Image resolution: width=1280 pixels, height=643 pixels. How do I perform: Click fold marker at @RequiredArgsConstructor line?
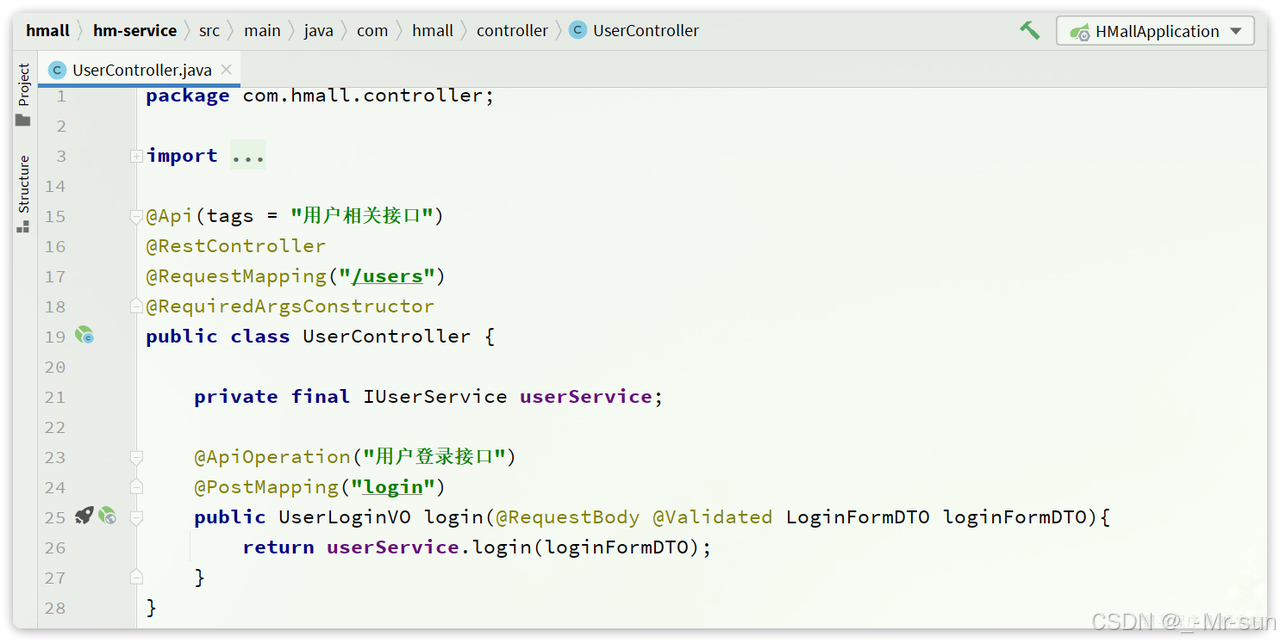[136, 306]
